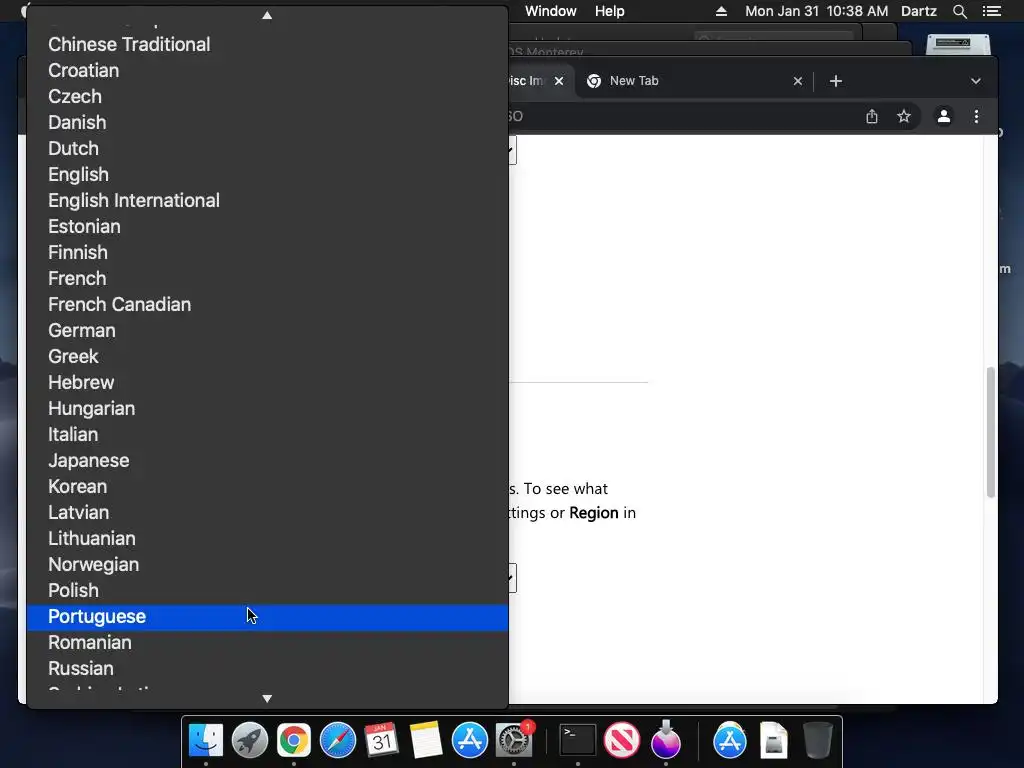
Task: Open the Trash in the dock
Action: [818, 740]
